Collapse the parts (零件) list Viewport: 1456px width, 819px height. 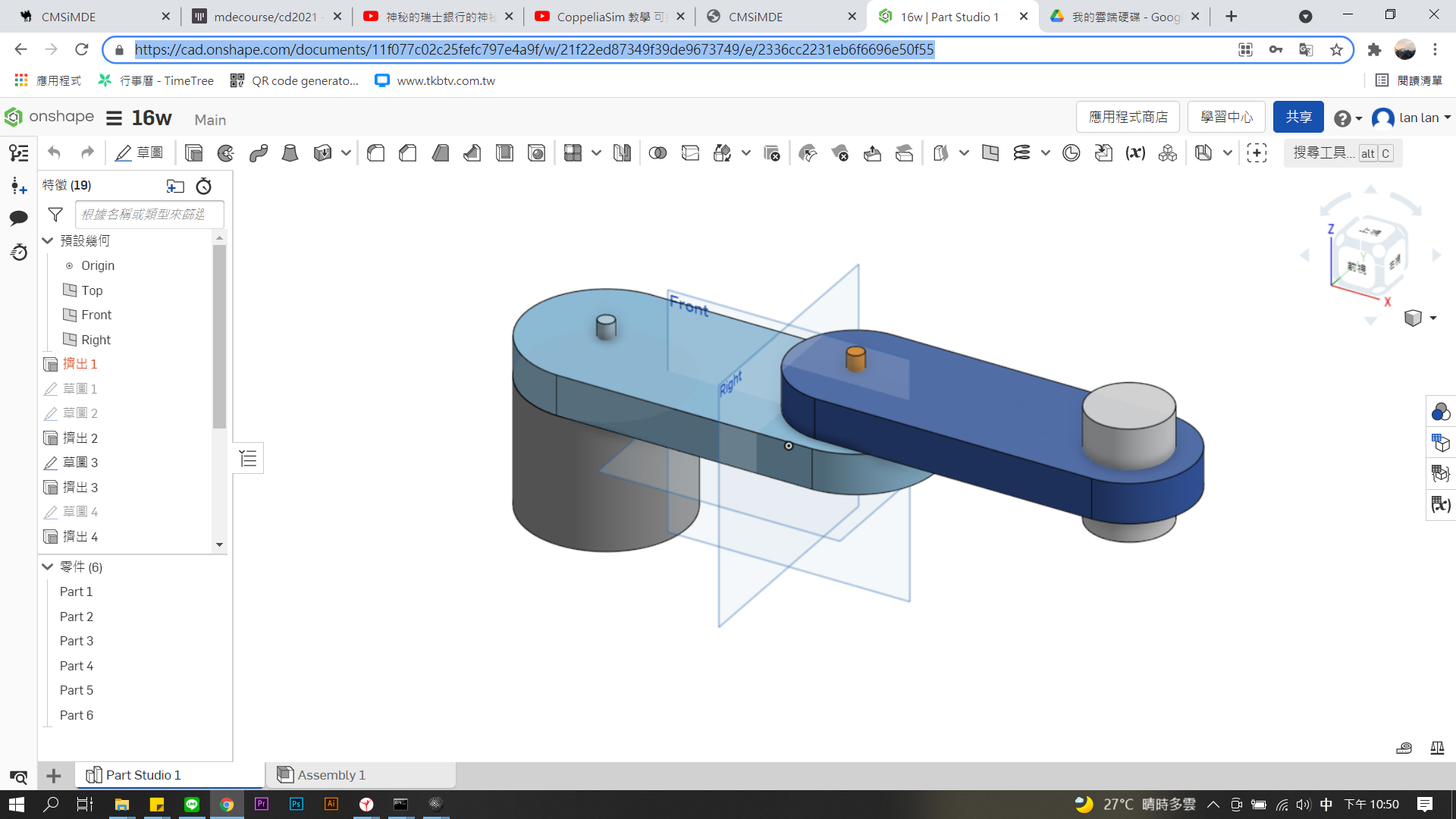pos(48,566)
